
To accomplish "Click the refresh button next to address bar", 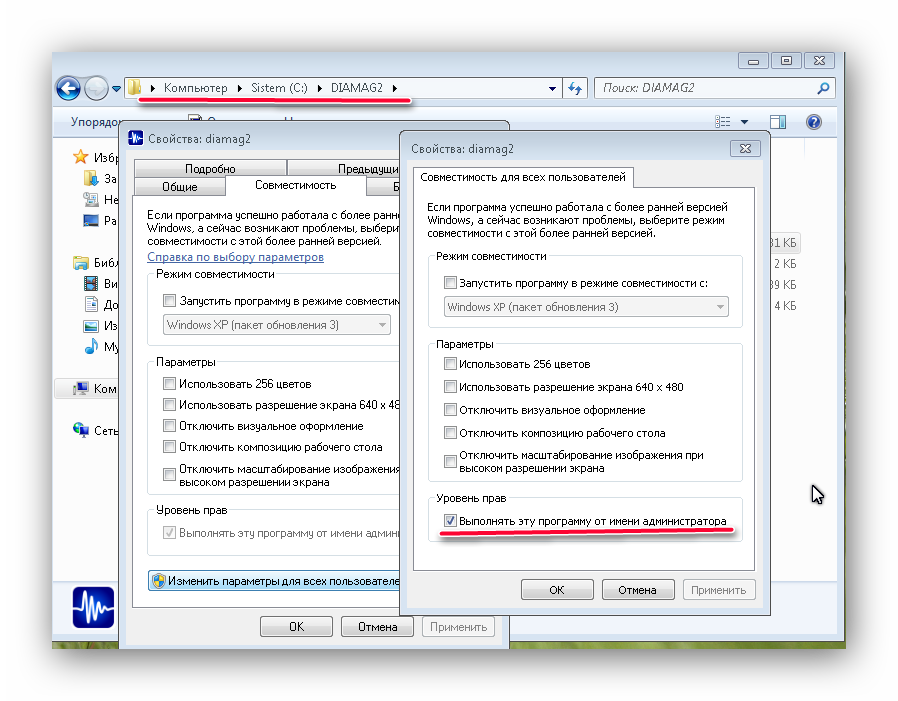I will point(575,88).
